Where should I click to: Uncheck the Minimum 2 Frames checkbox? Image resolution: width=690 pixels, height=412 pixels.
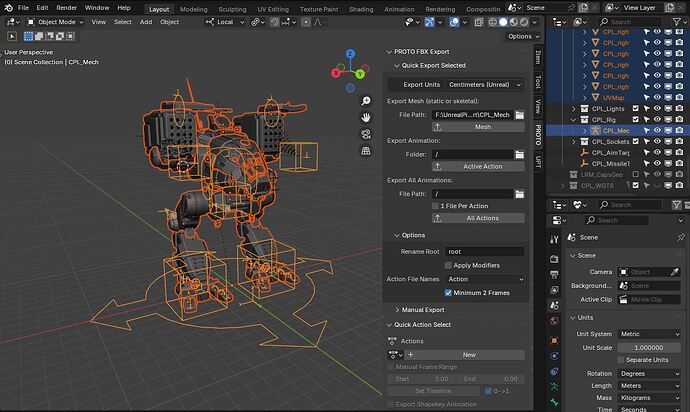(x=448, y=293)
